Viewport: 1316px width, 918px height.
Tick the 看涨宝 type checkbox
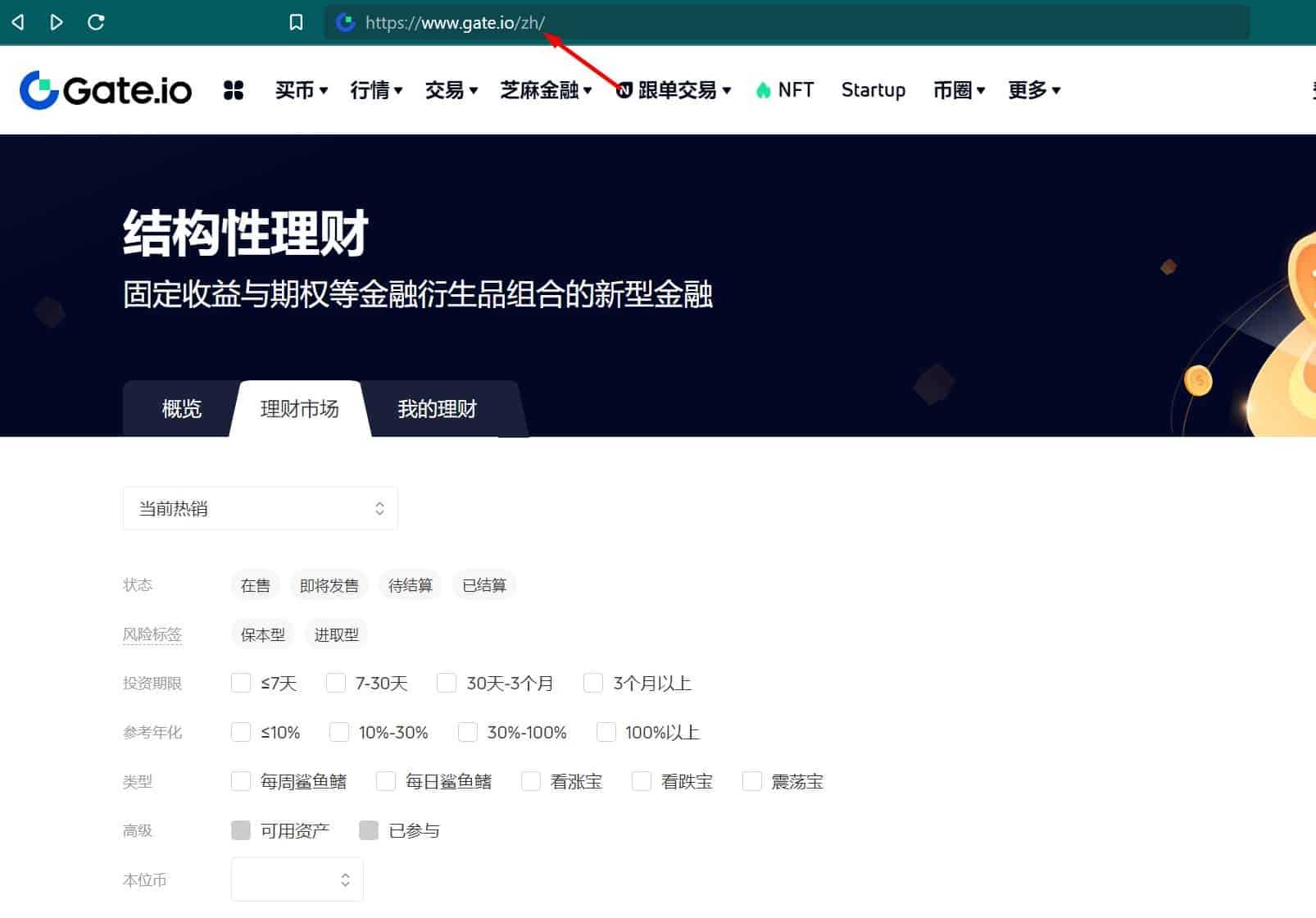click(531, 781)
